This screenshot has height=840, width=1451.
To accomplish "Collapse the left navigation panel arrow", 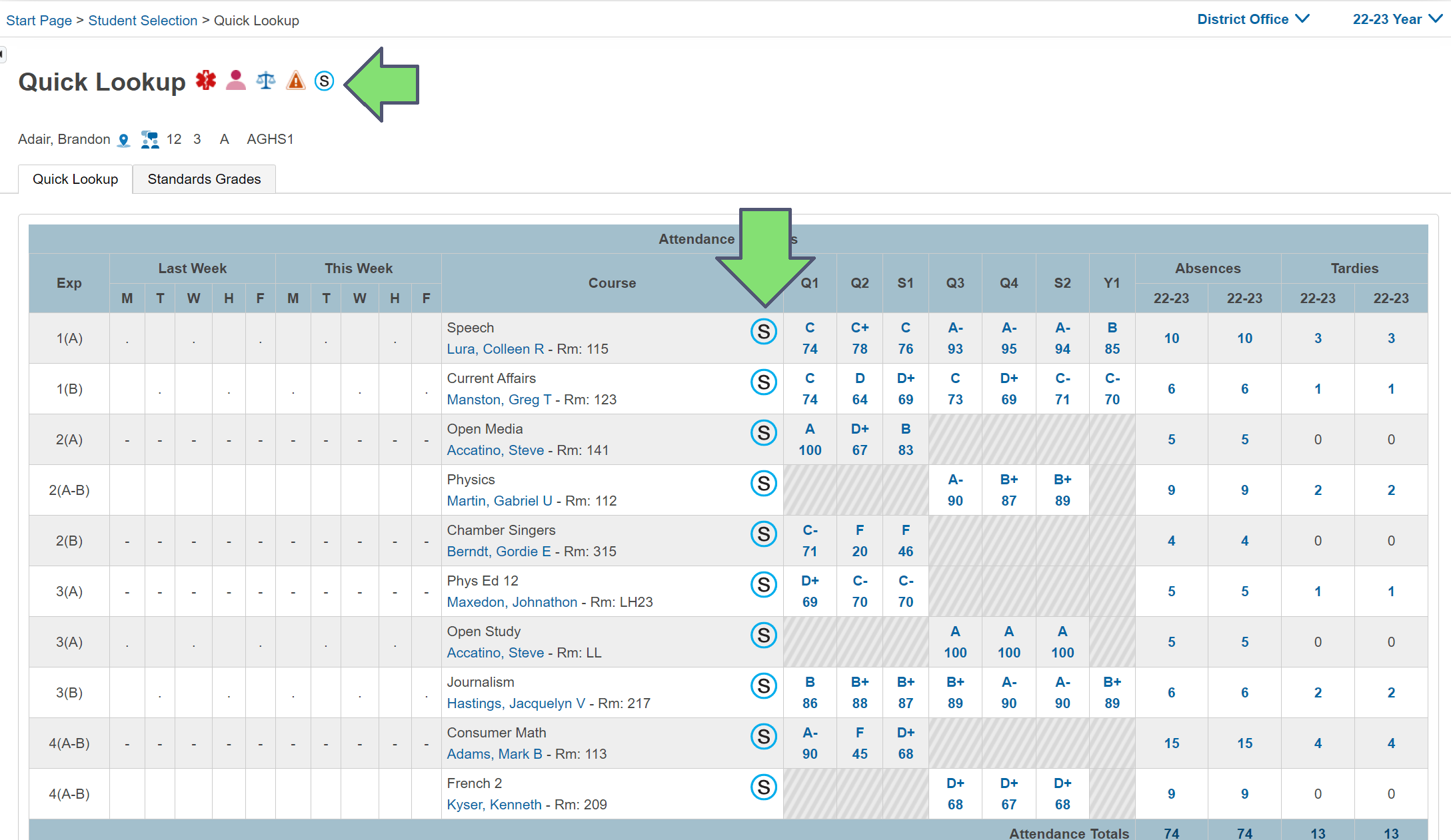I will pyautogui.click(x=3, y=53).
